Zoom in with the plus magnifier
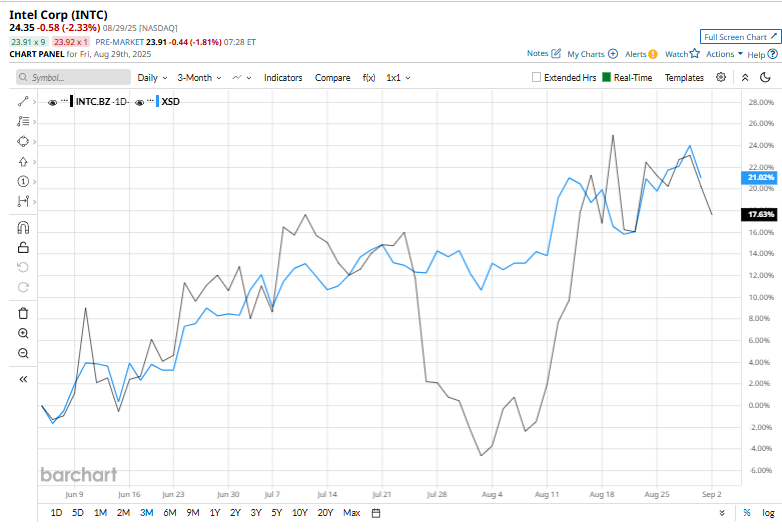 click(23, 334)
